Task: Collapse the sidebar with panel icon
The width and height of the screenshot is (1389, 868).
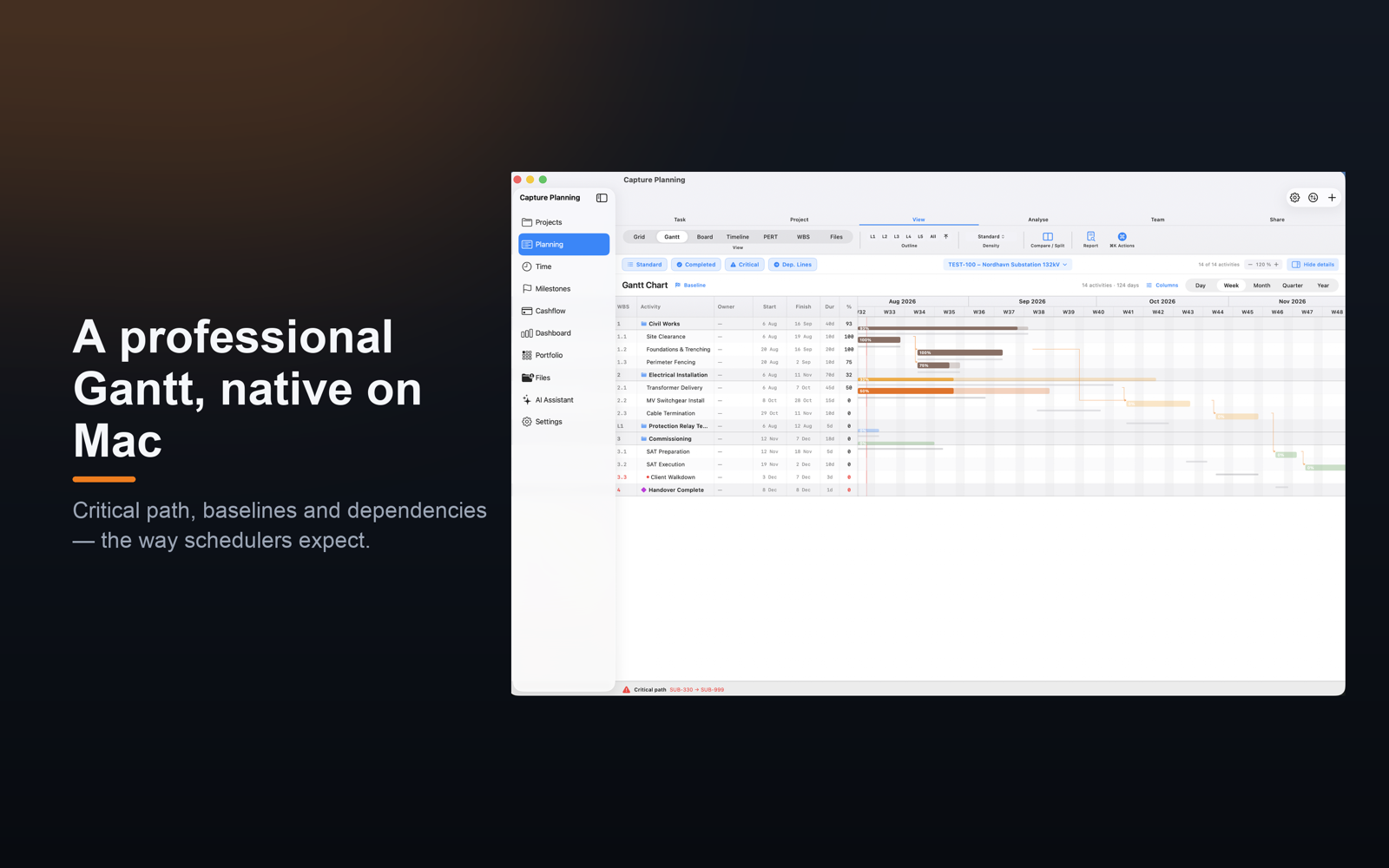Action: (x=602, y=198)
